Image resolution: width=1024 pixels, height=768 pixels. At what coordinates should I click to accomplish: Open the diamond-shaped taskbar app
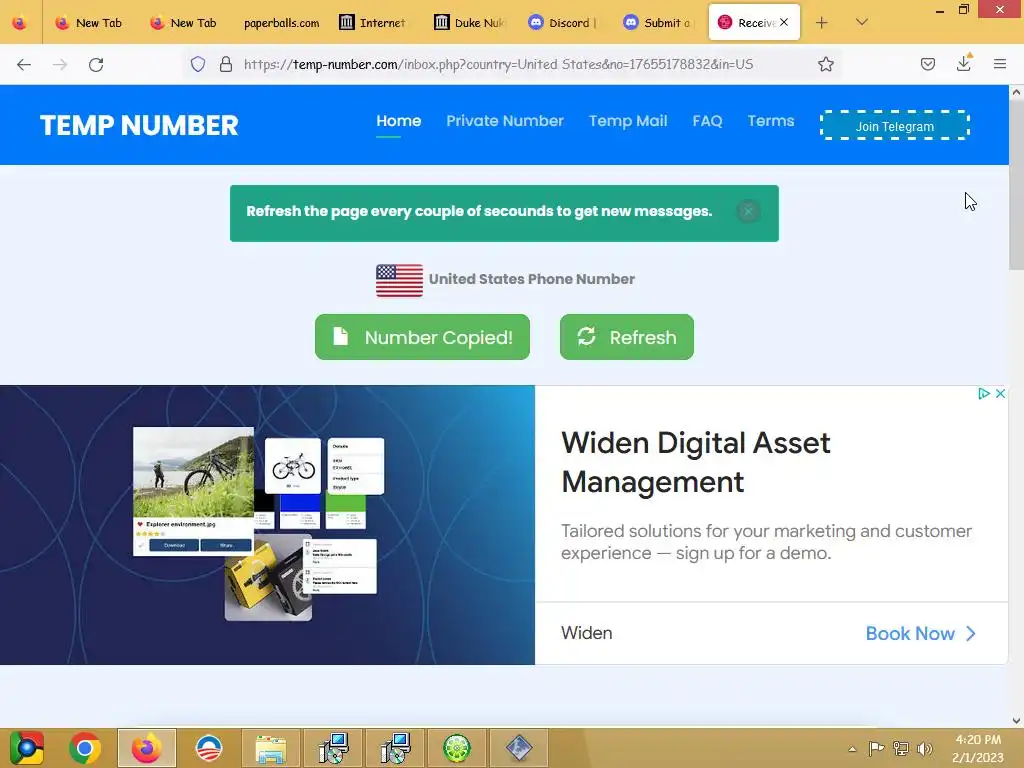coord(519,748)
